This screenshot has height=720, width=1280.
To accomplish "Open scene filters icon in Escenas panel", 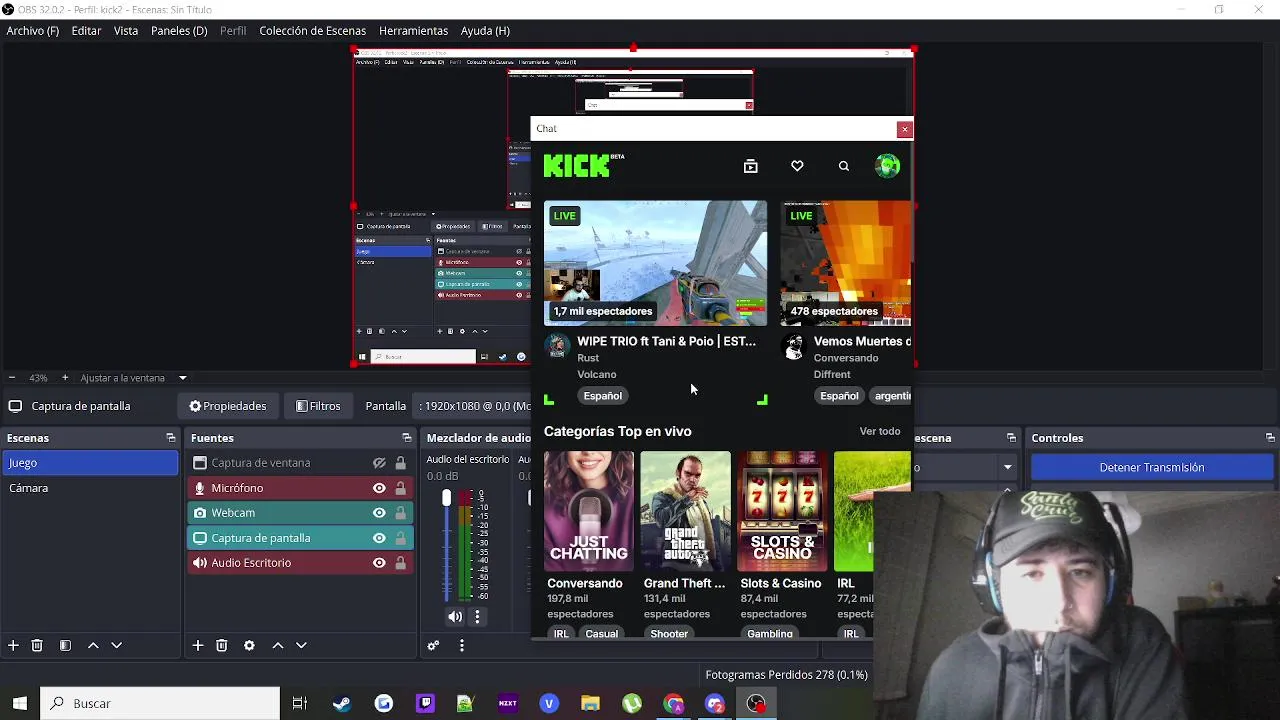I will click(65, 645).
